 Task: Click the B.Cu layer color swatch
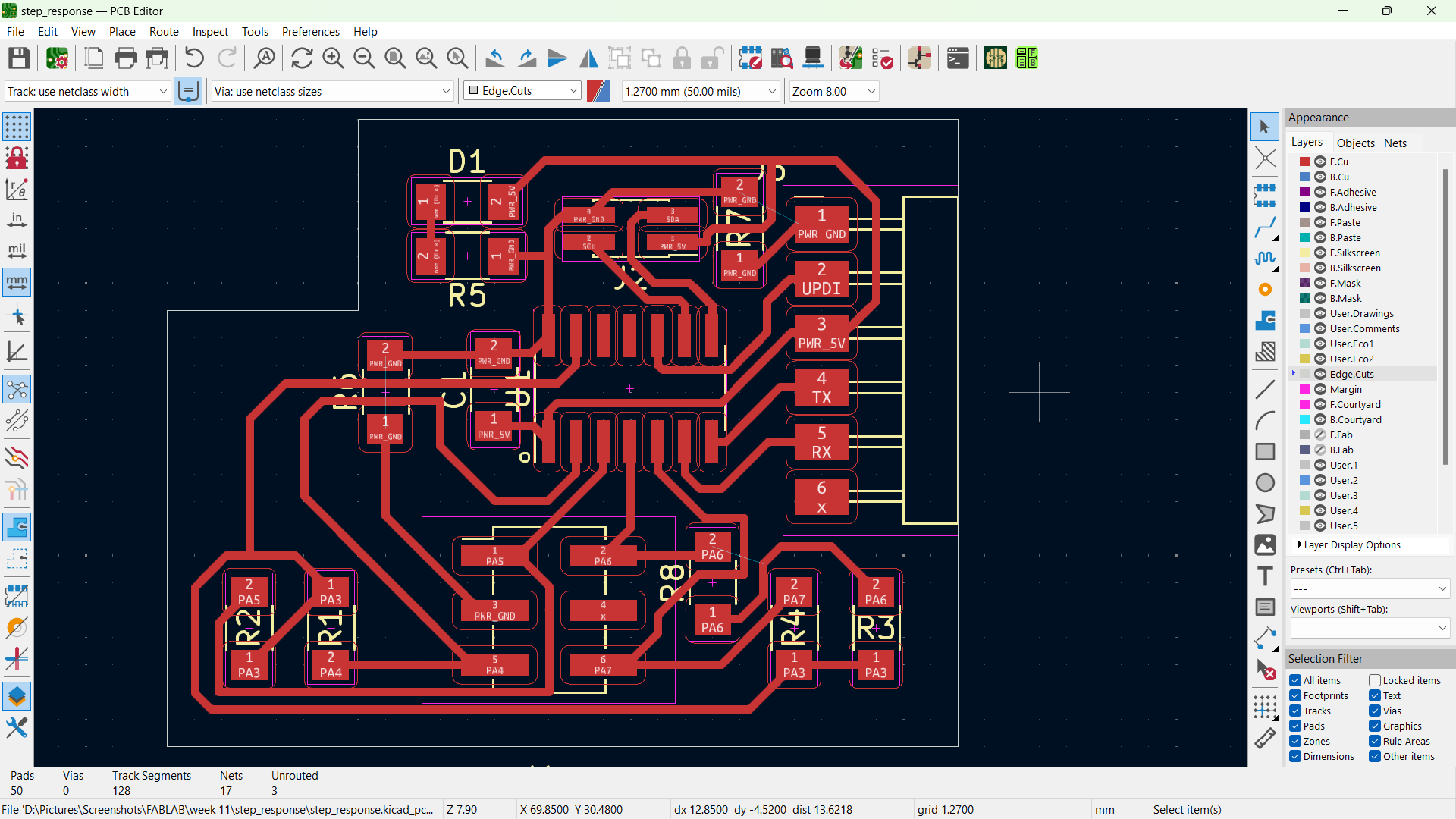1304,177
